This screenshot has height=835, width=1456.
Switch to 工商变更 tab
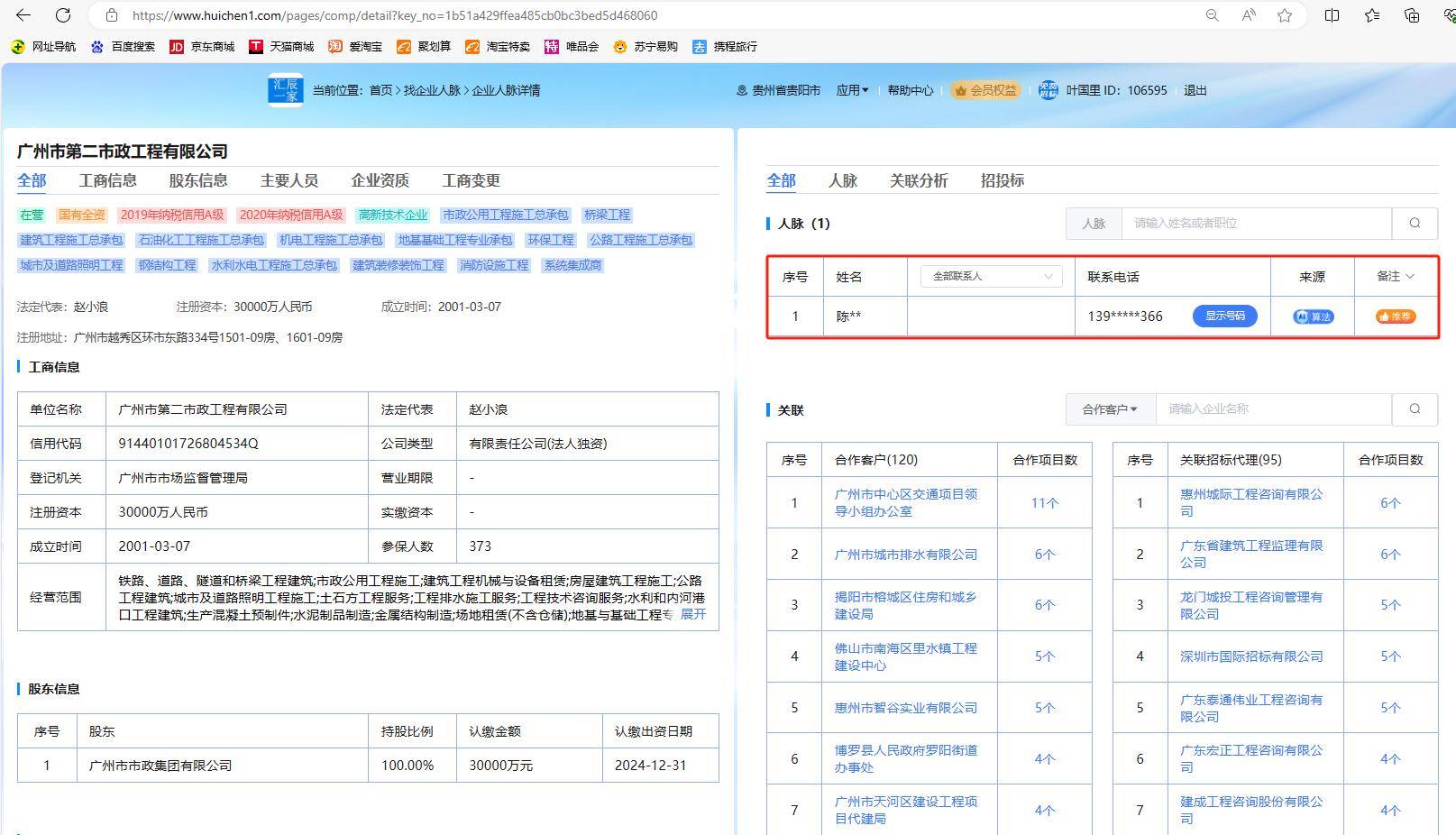(471, 180)
